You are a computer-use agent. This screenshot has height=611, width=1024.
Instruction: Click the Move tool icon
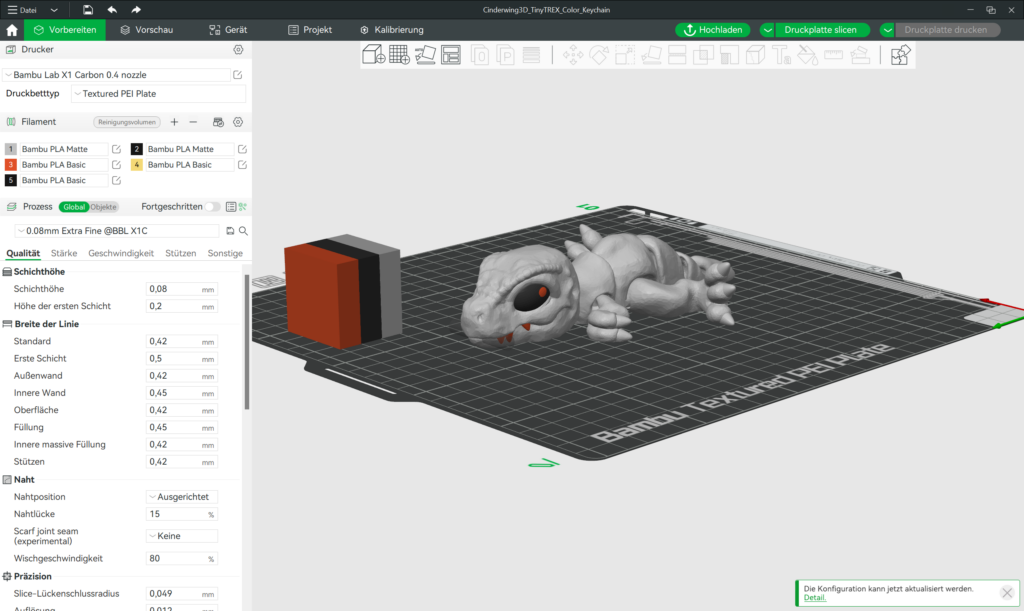573,55
